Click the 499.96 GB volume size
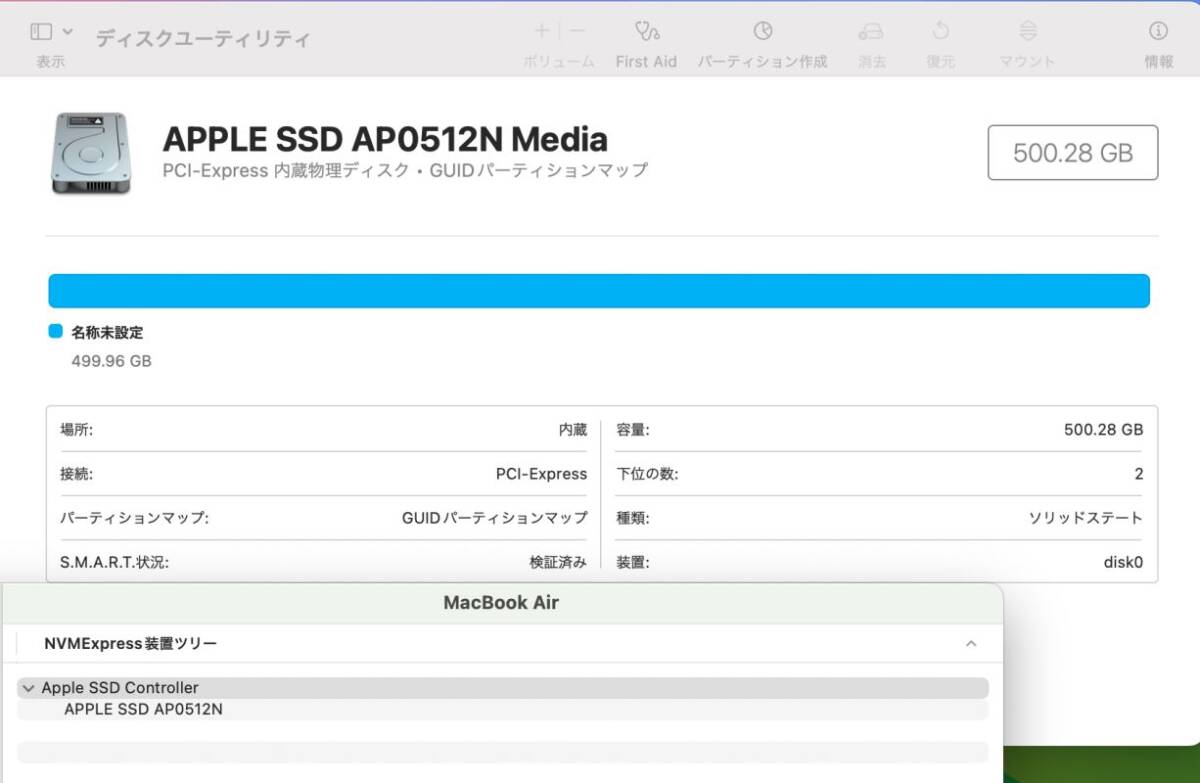1200x783 pixels. 111,361
